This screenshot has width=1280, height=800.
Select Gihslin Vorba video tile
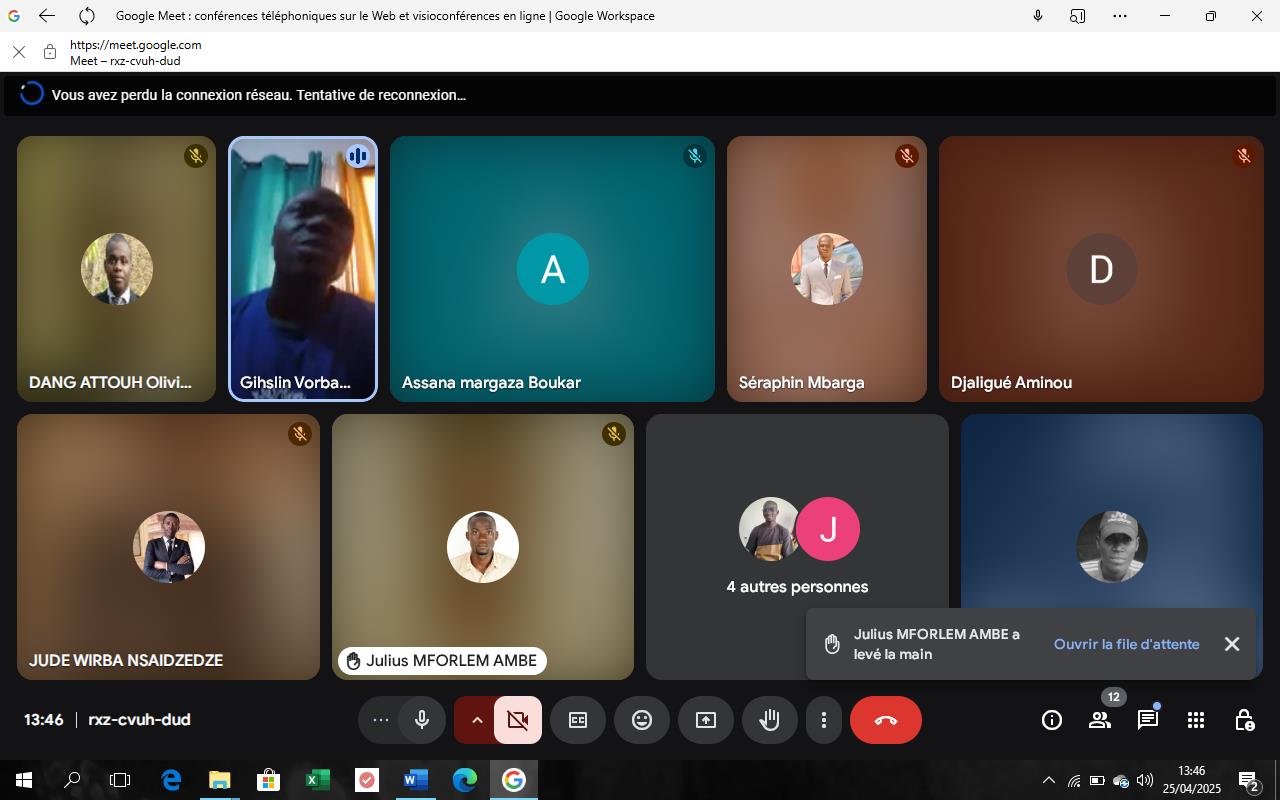point(303,269)
